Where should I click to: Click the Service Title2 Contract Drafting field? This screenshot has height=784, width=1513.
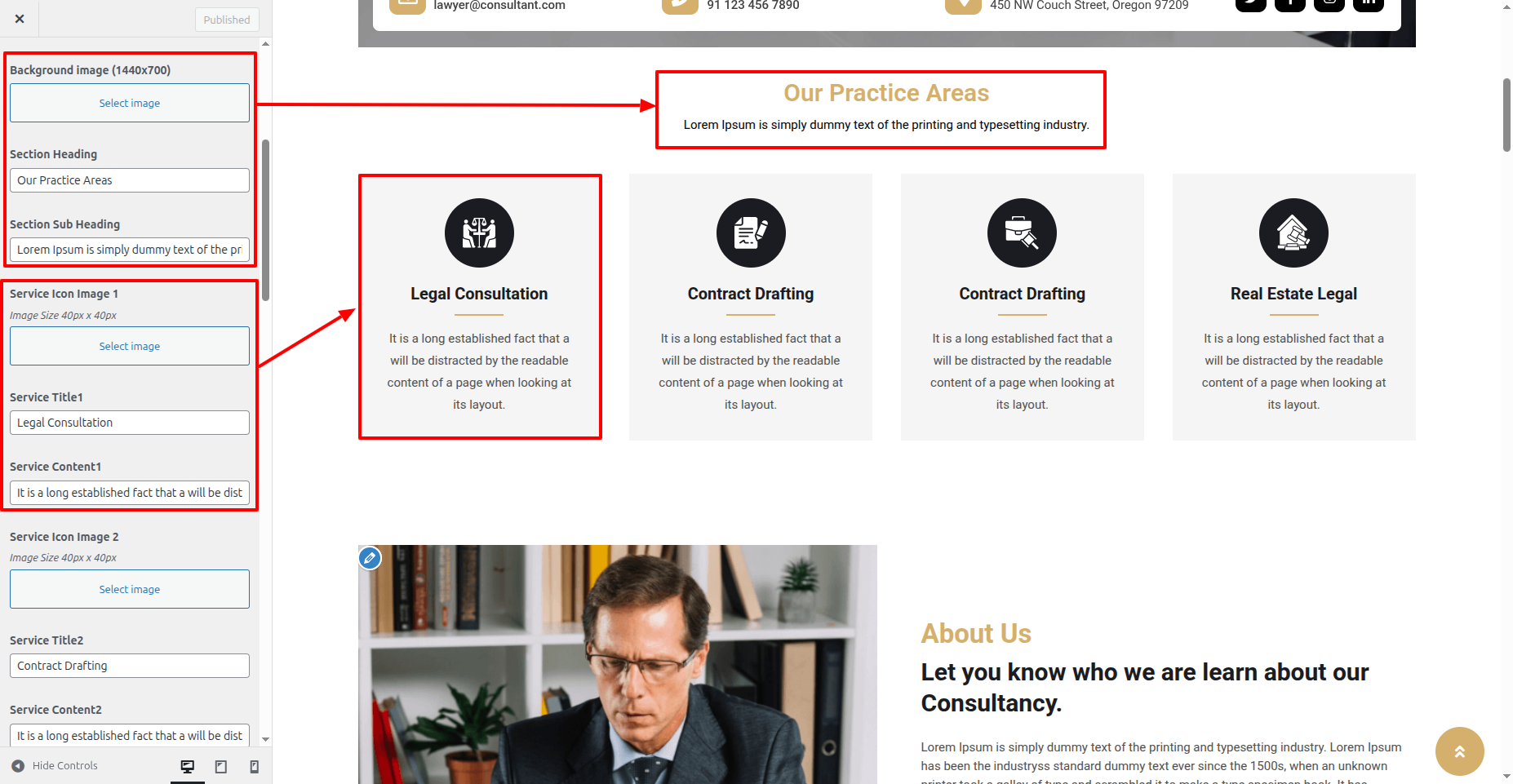coord(130,666)
